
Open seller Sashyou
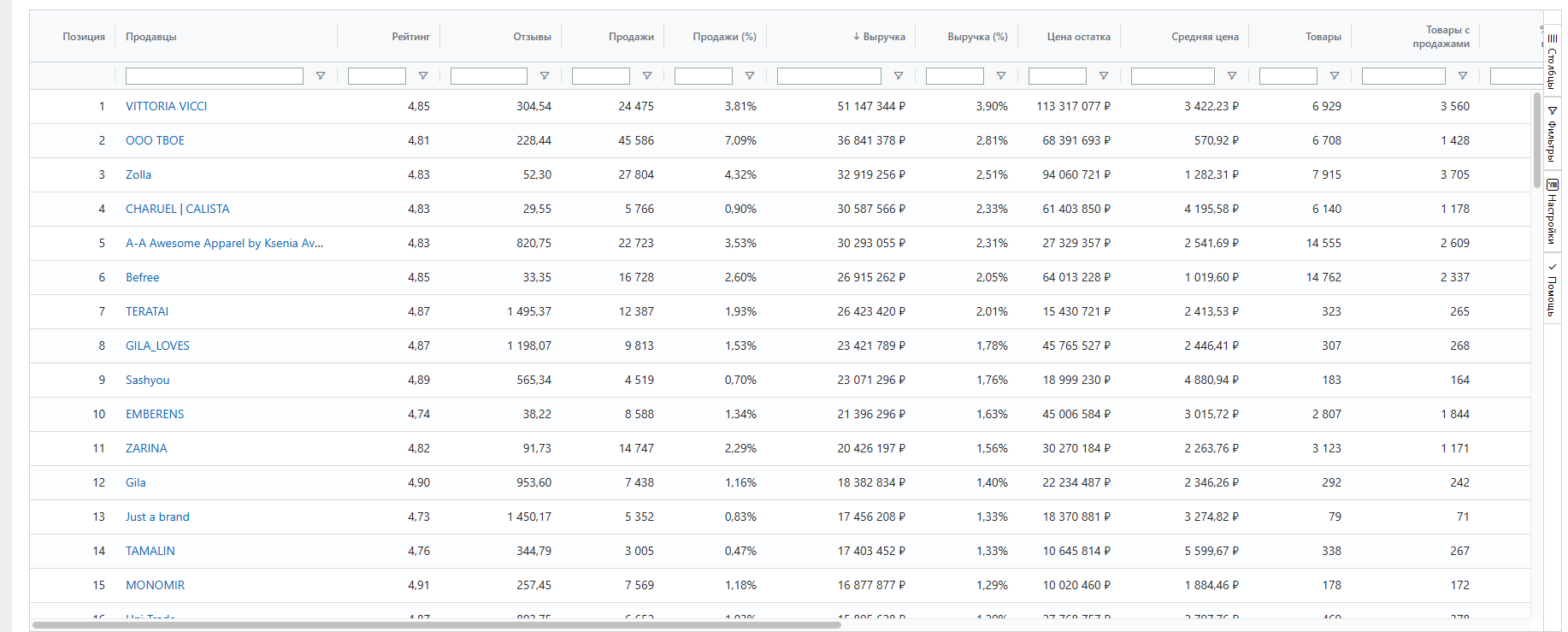(147, 380)
